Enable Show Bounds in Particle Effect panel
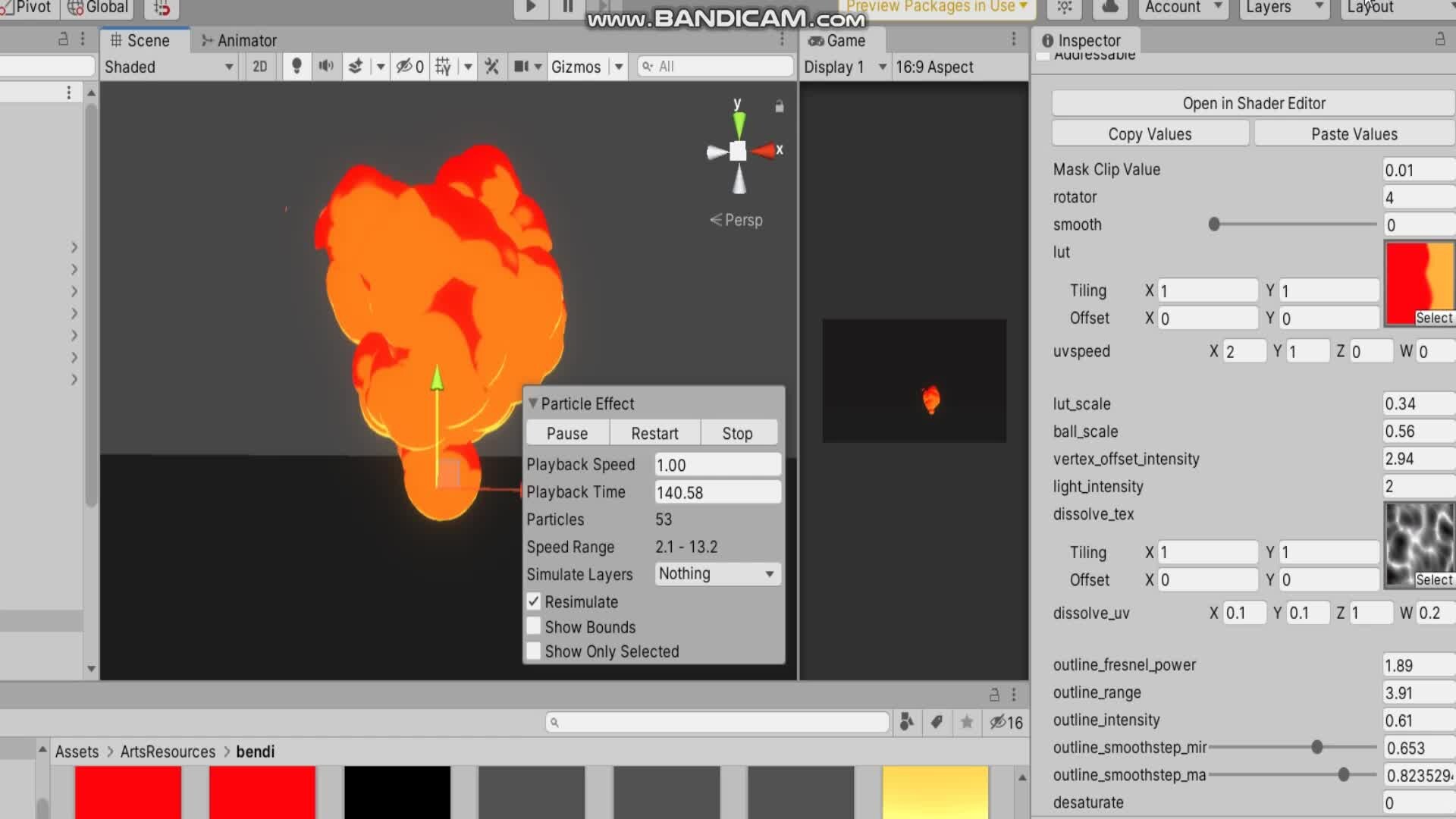The image size is (1456, 819). (534, 626)
